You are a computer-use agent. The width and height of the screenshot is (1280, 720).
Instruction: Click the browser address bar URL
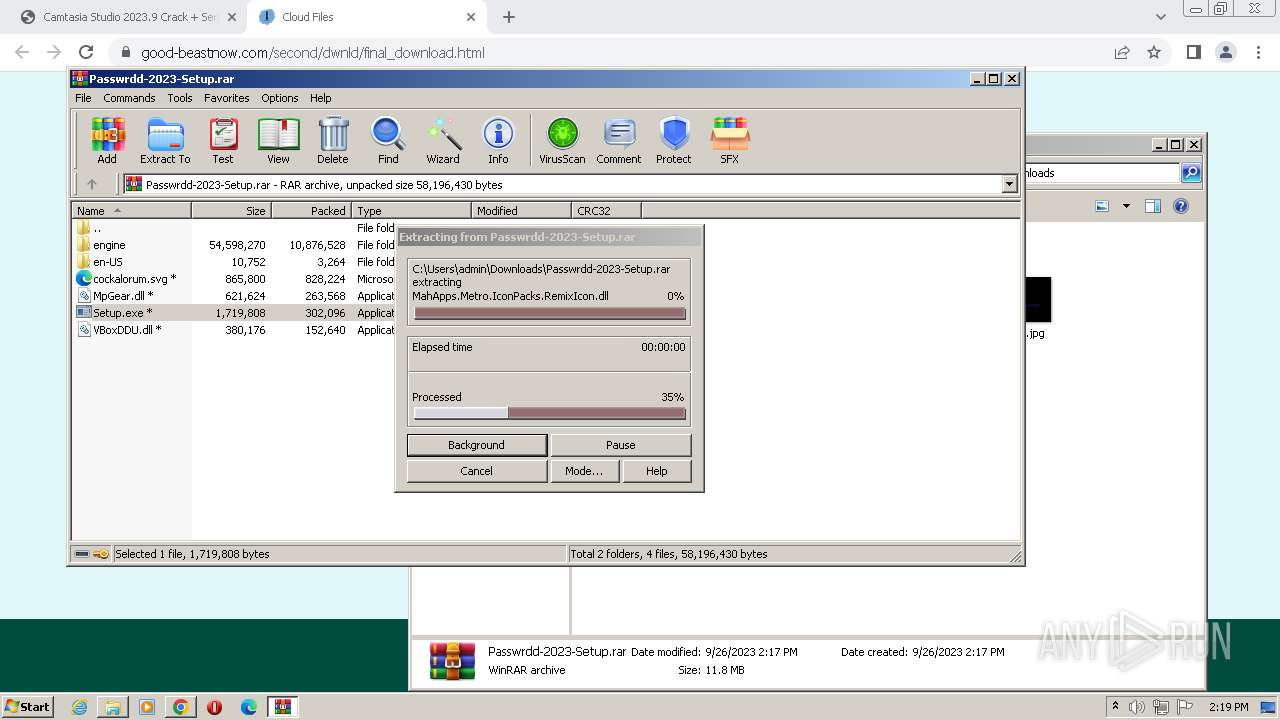pos(313,53)
